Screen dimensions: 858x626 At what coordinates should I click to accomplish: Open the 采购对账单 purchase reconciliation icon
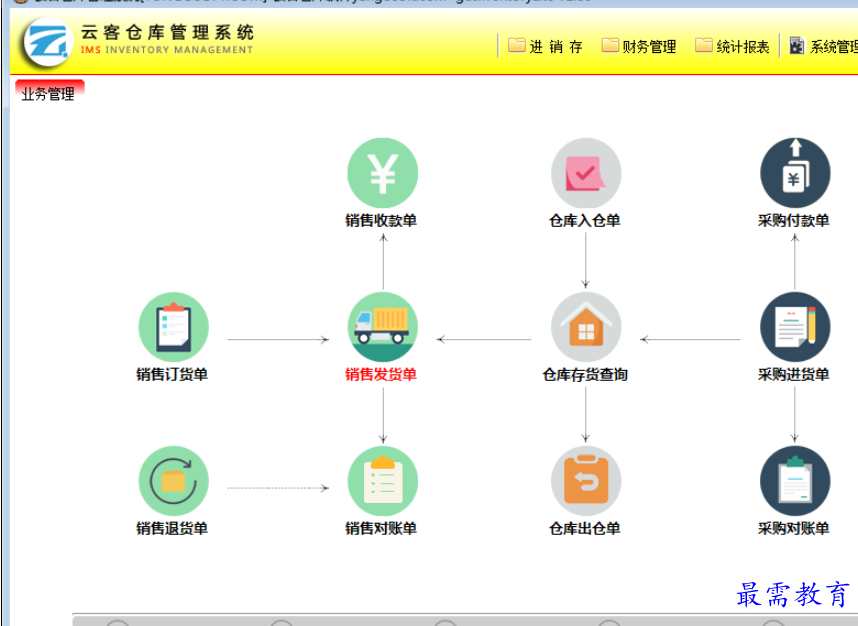(x=795, y=480)
